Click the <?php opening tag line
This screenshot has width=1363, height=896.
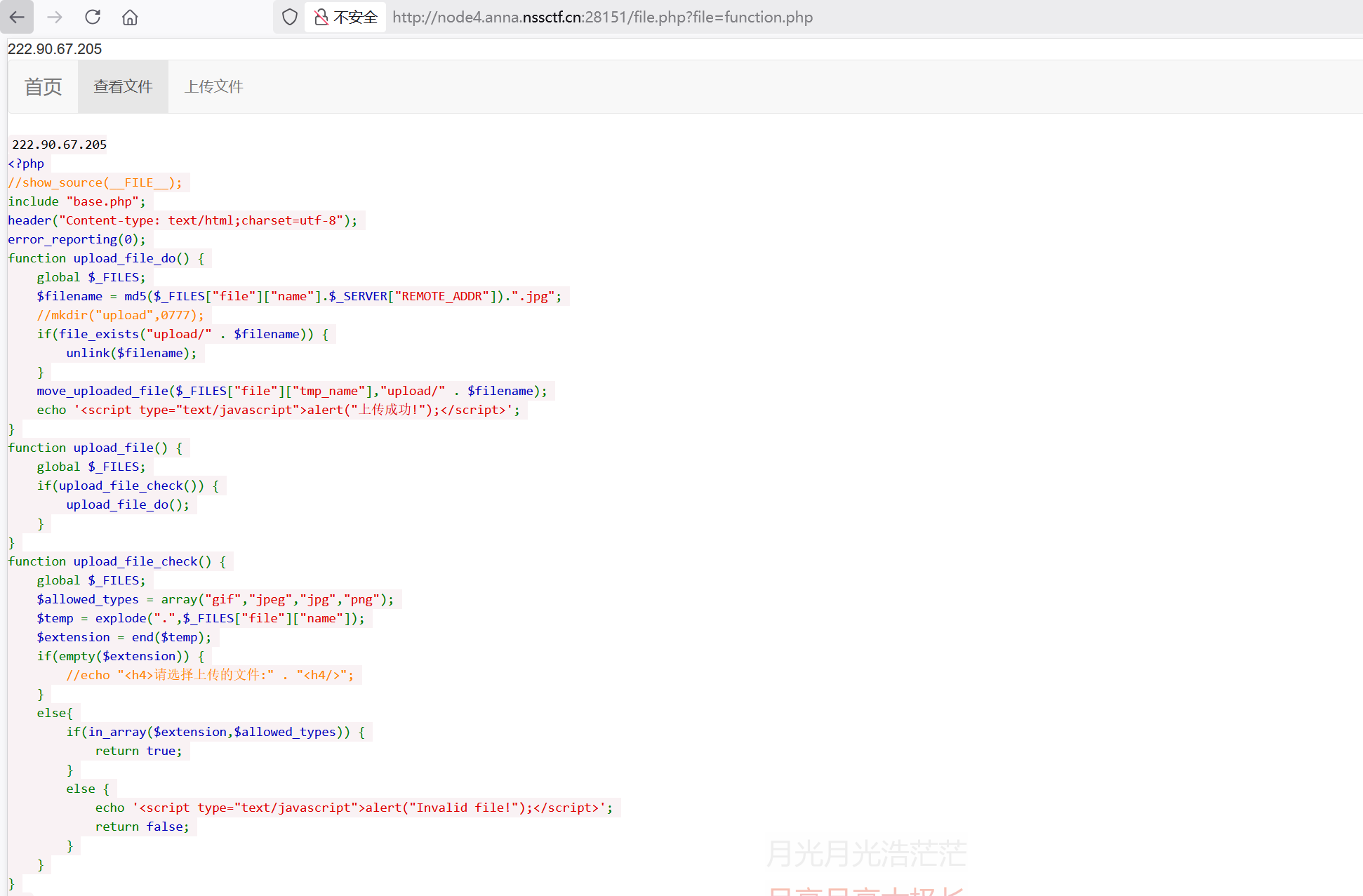tap(26, 163)
